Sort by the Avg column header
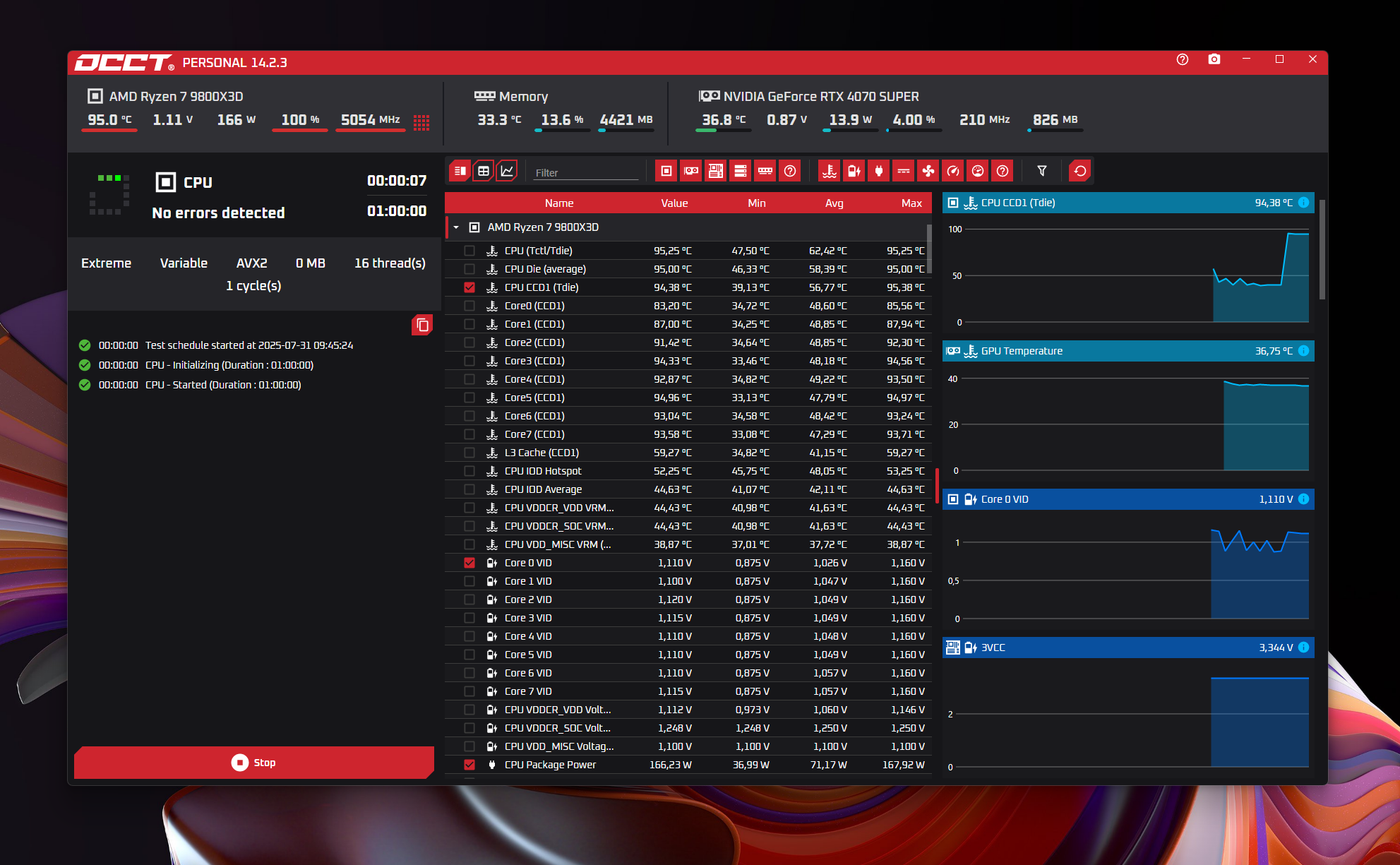Screen dimensions: 1400x865 834,203
